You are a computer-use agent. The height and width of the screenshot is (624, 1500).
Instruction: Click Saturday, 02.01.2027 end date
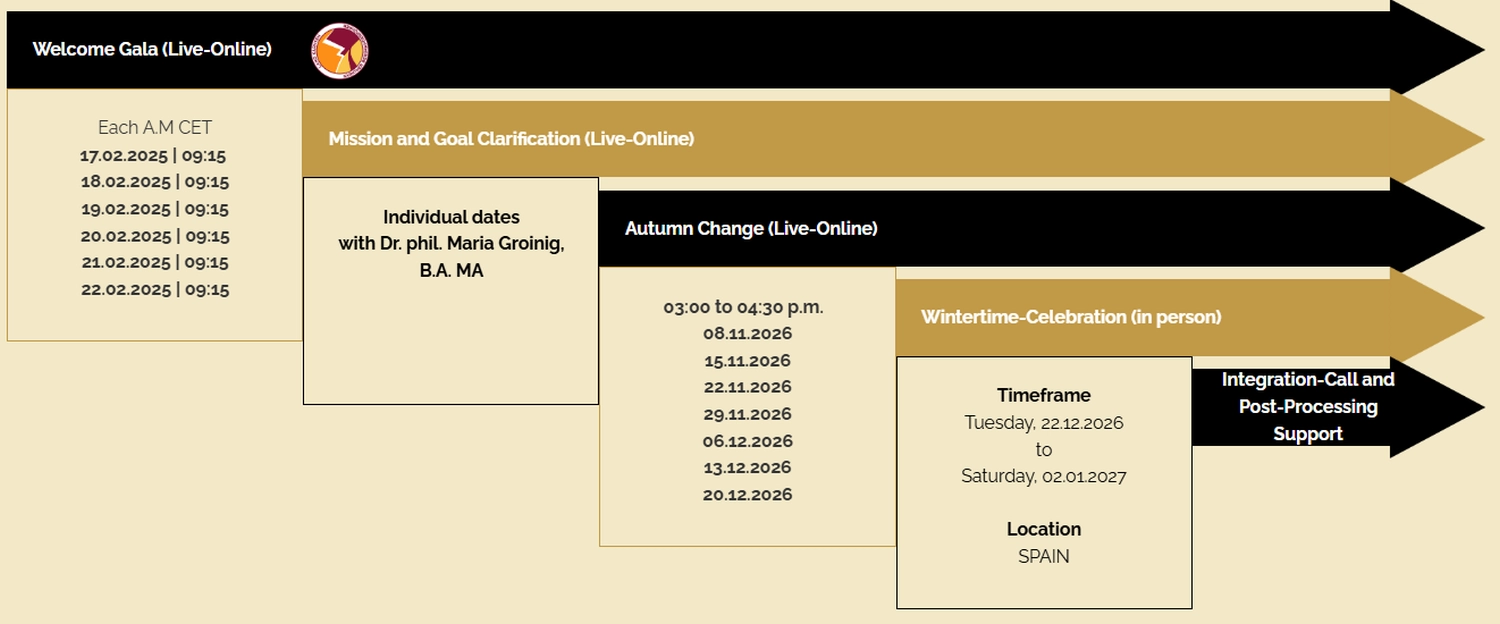click(1044, 477)
